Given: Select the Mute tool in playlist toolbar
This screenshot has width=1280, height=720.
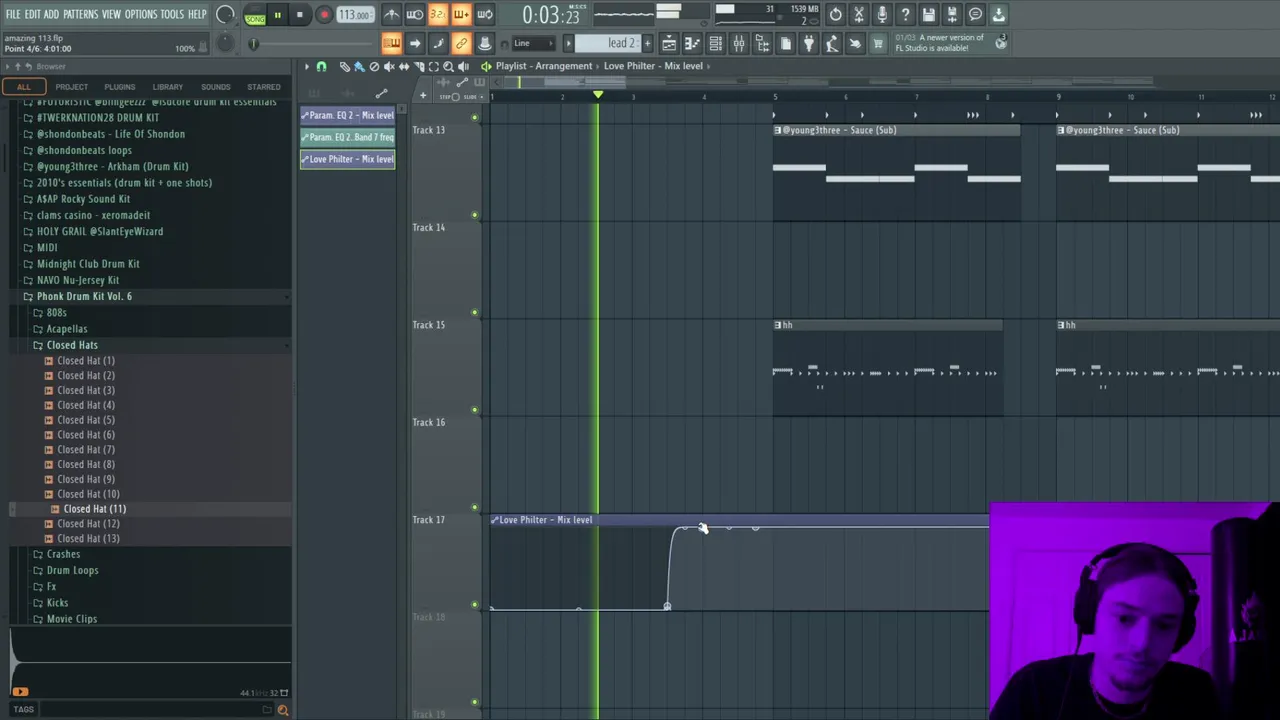Looking at the screenshot, I should tap(389, 66).
